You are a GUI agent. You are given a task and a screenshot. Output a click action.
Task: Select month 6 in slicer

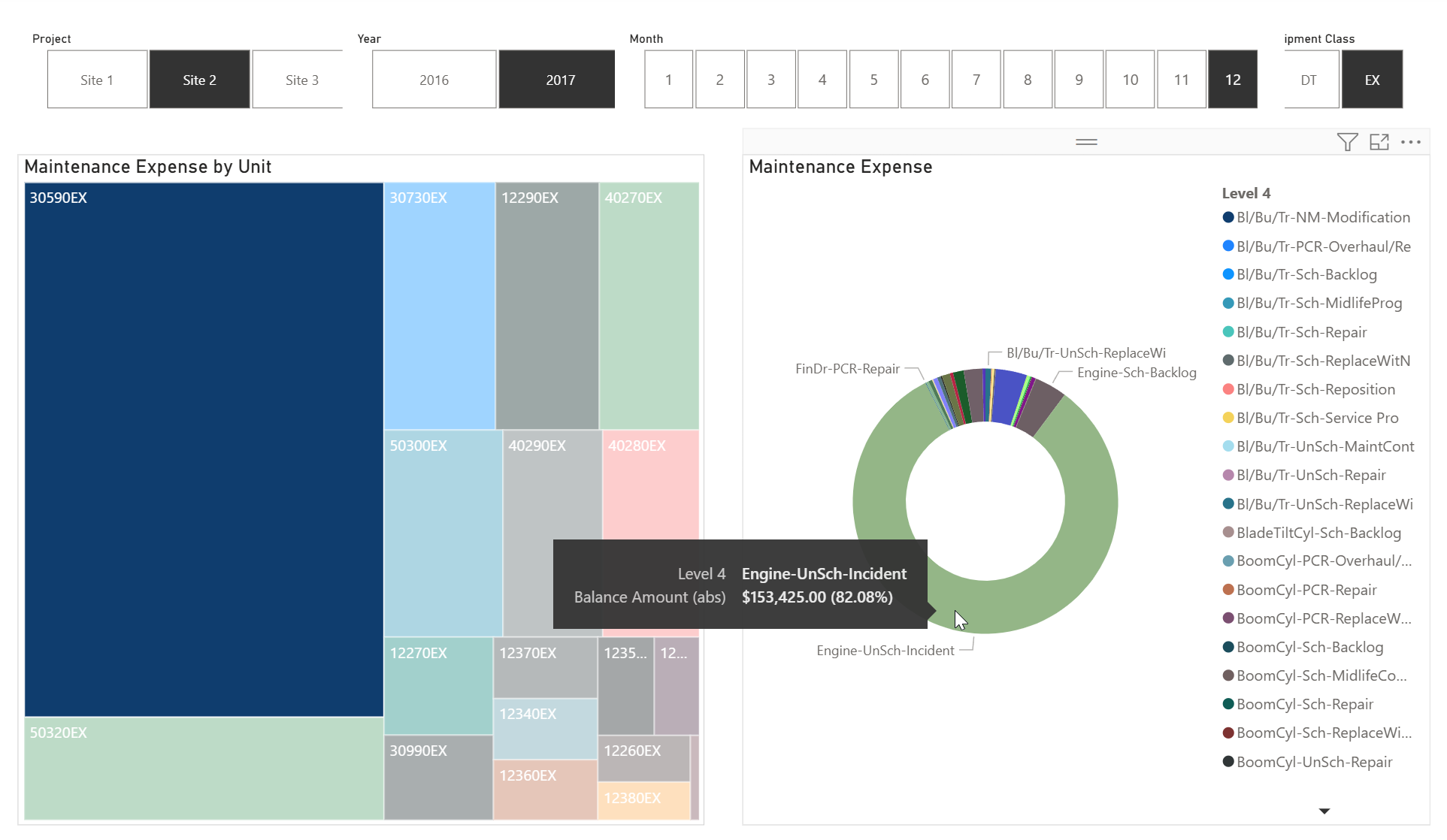pyautogui.click(x=925, y=80)
